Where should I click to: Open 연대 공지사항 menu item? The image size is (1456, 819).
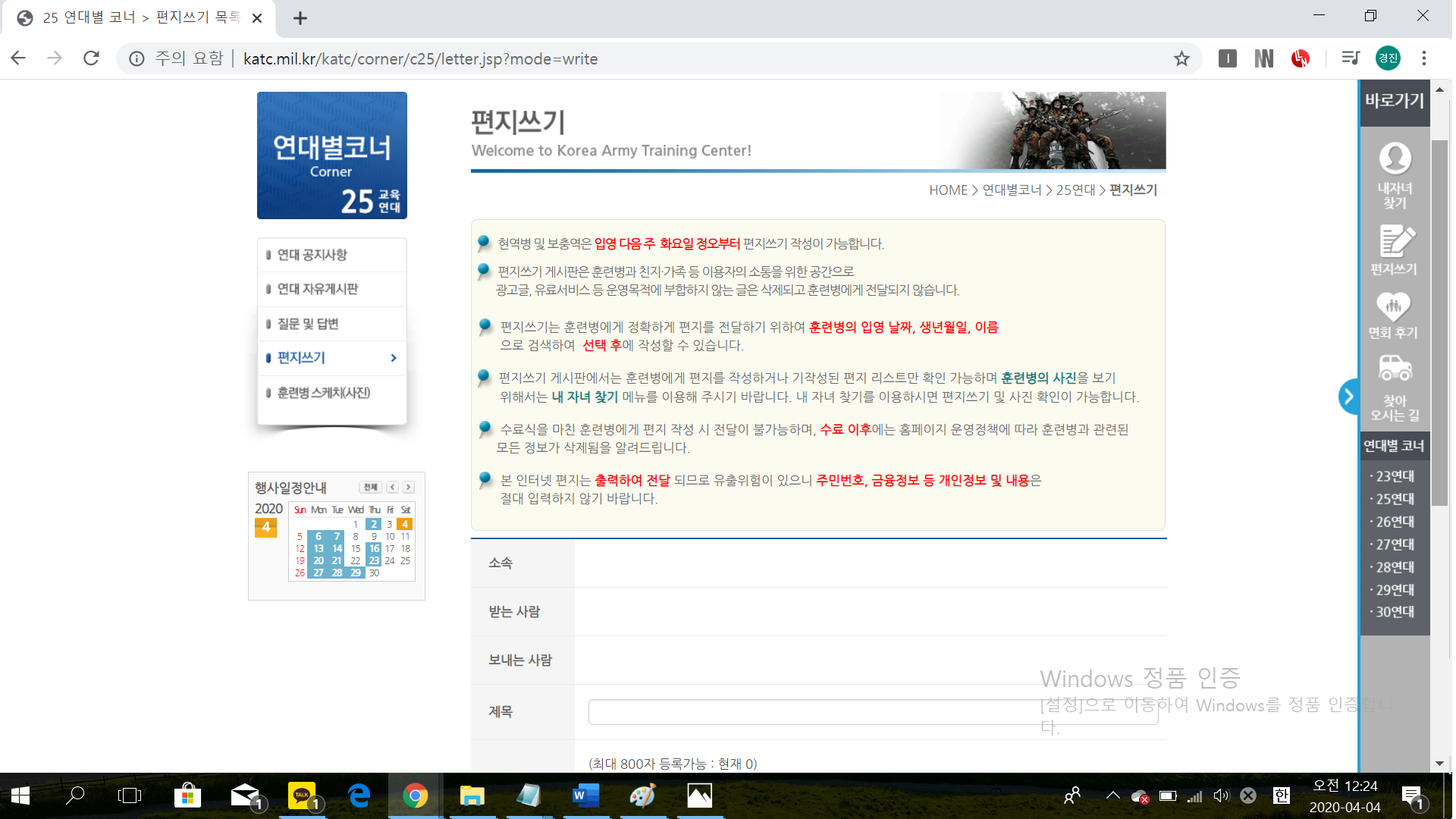click(x=312, y=255)
